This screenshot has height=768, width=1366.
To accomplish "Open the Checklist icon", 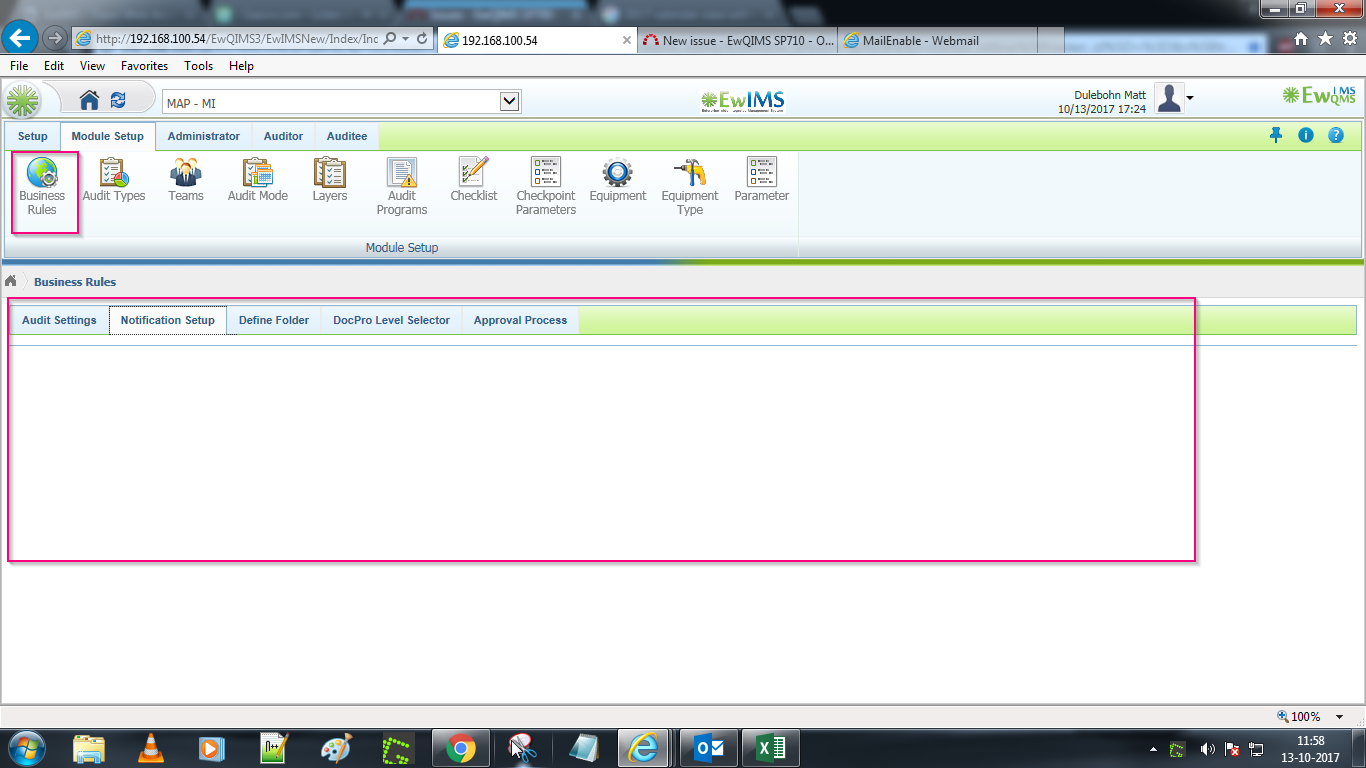I will pyautogui.click(x=474, y=181).
